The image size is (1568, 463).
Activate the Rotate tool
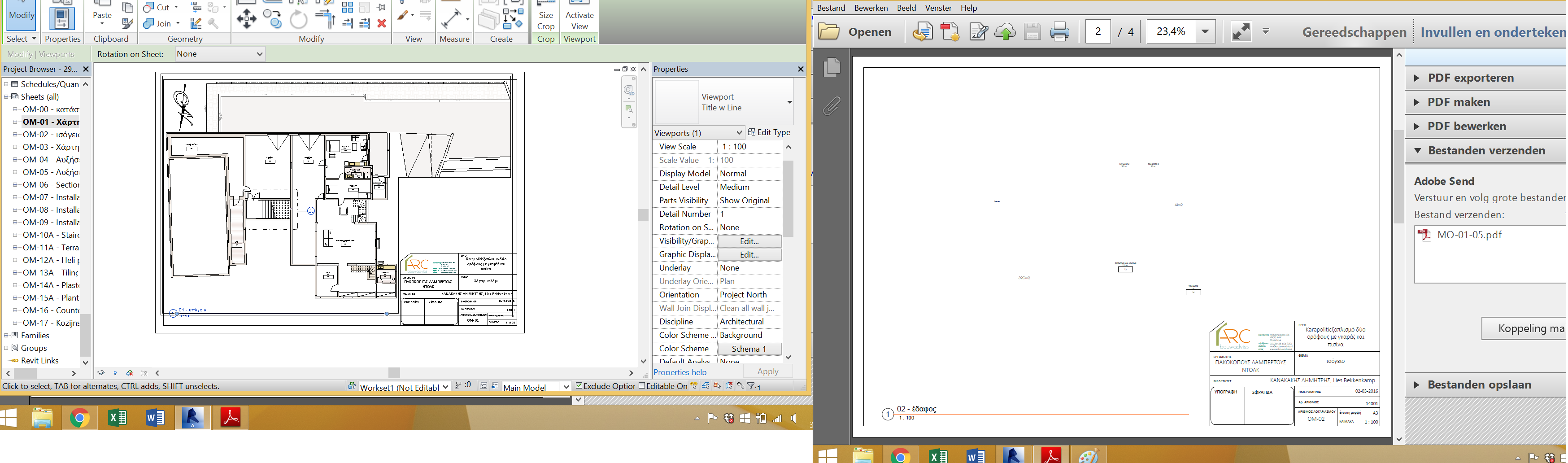tap(298, 19)
